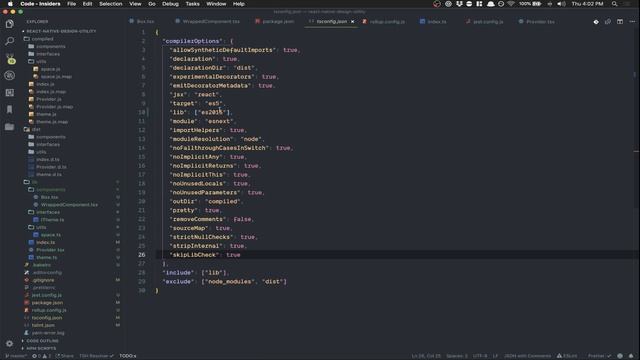Expand the CODE OUTLINE section
The image size is (640, 360).
pos(40,341)
